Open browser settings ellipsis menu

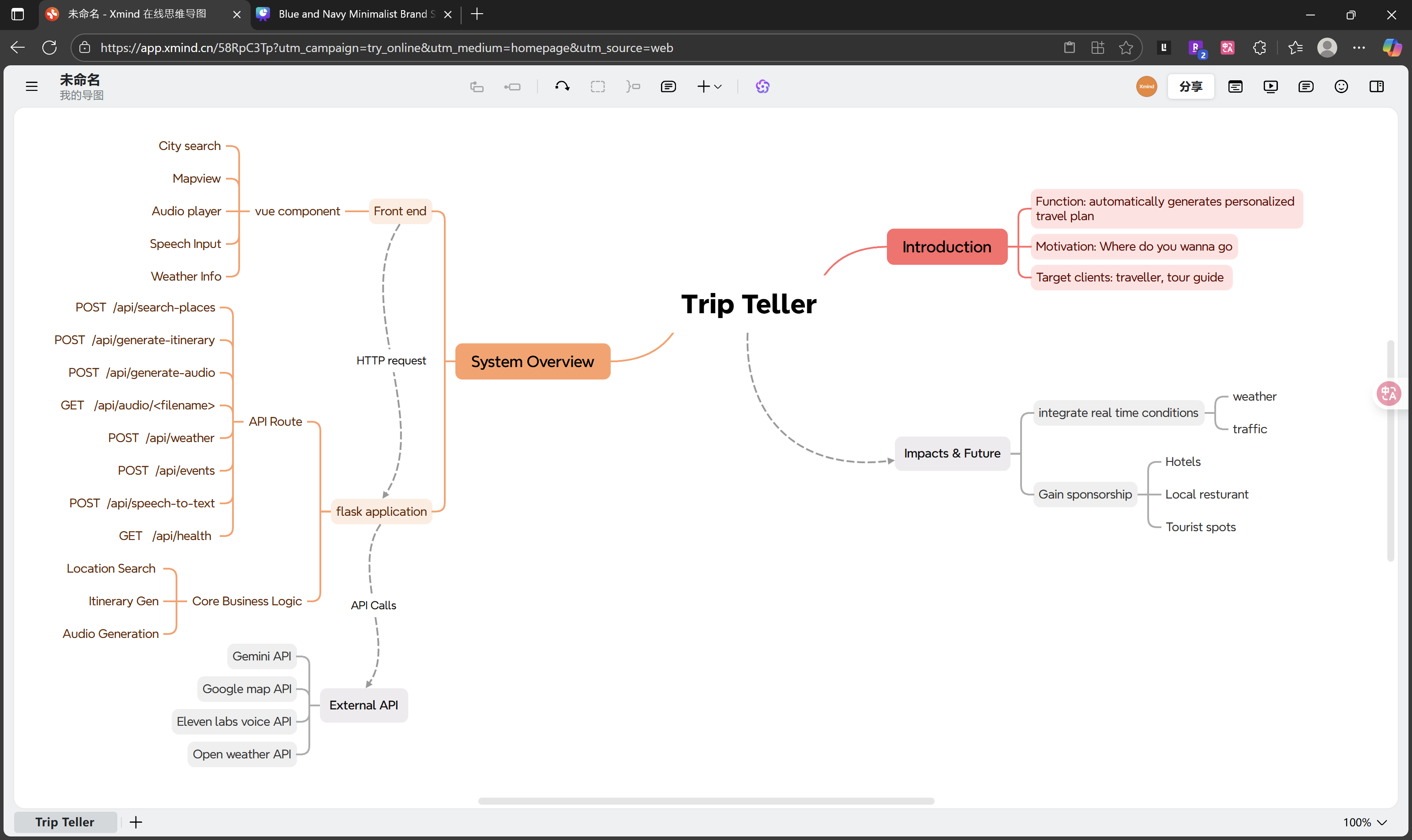(x=1359, y=48)
